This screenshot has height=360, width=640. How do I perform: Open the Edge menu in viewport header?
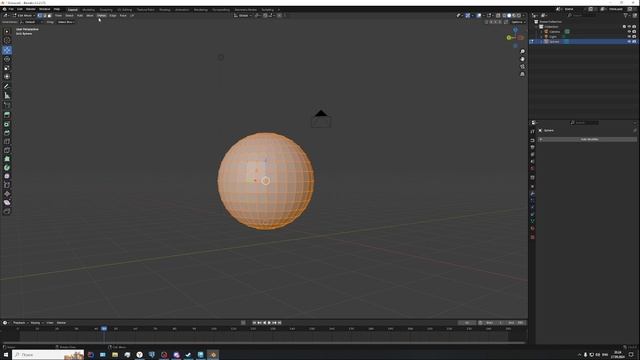[113, 16]
